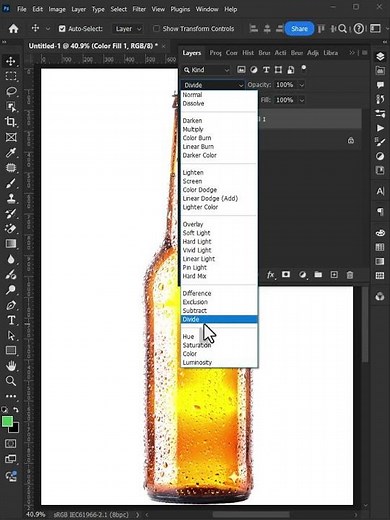Select the Brush tool
This screenshot has height=520, width=390.
tap(11, 183)
